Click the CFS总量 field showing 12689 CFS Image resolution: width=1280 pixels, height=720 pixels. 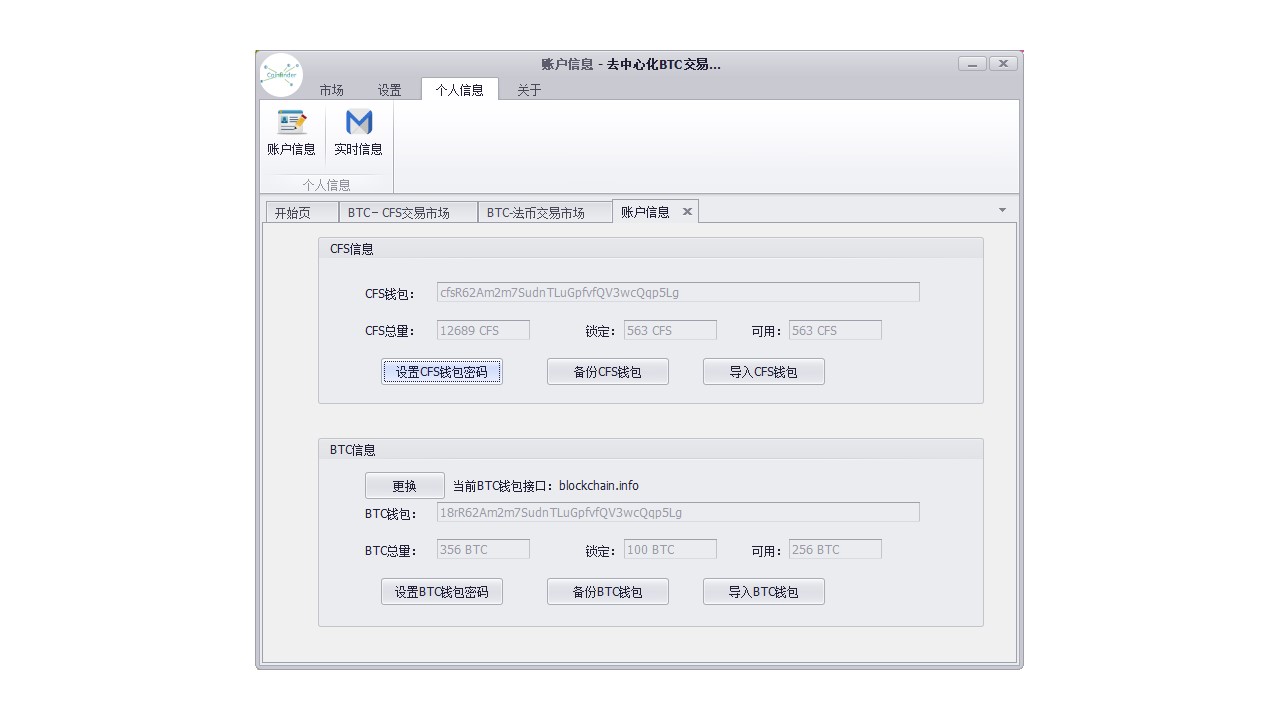(483, 331)
